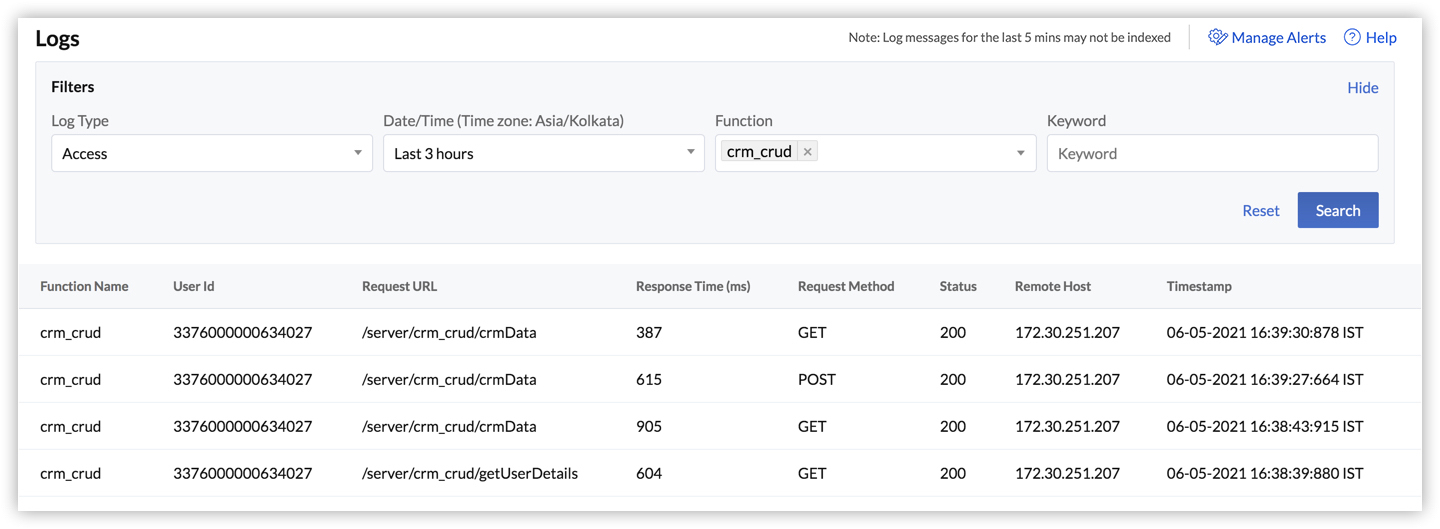Viewport: 1440px width, 529px height.
Task: Focus the Keyword input field
Action: click(1212, 153)
